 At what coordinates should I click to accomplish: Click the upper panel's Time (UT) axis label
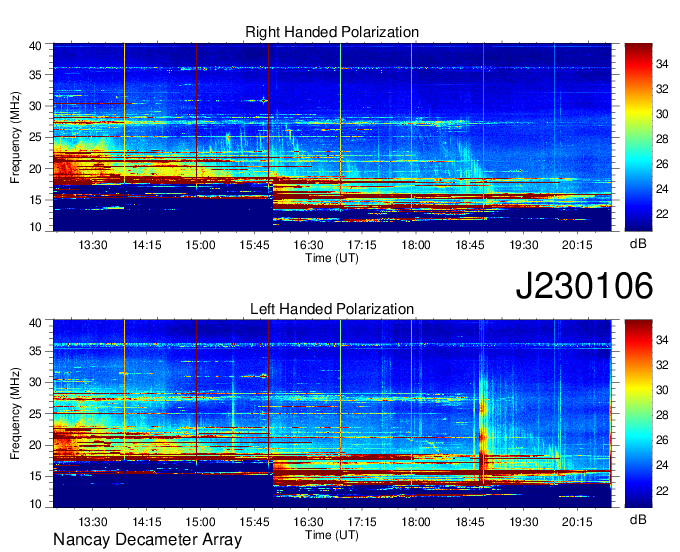pyautogui.click(x=332, y=258)
